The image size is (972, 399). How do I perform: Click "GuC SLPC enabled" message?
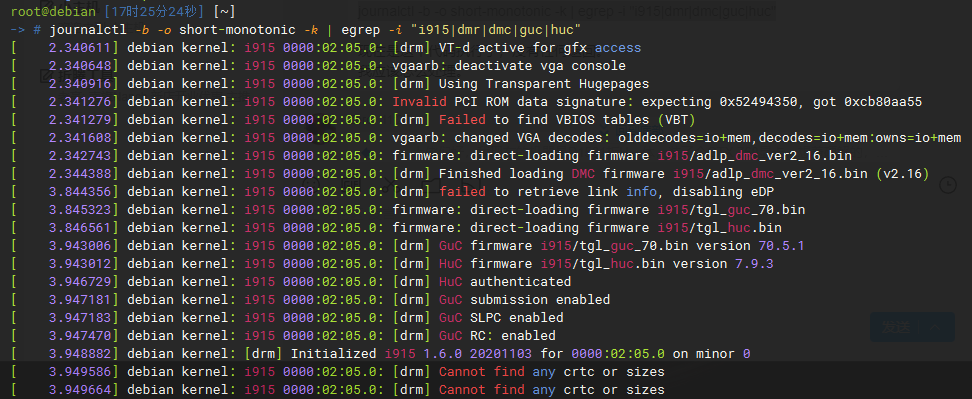pos(501,317)
